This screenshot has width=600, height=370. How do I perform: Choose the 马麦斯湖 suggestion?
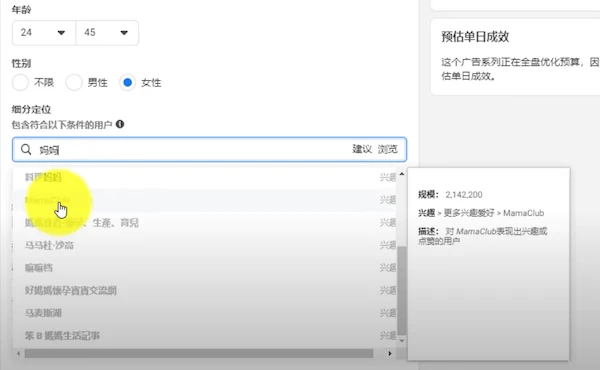[205, 313]
